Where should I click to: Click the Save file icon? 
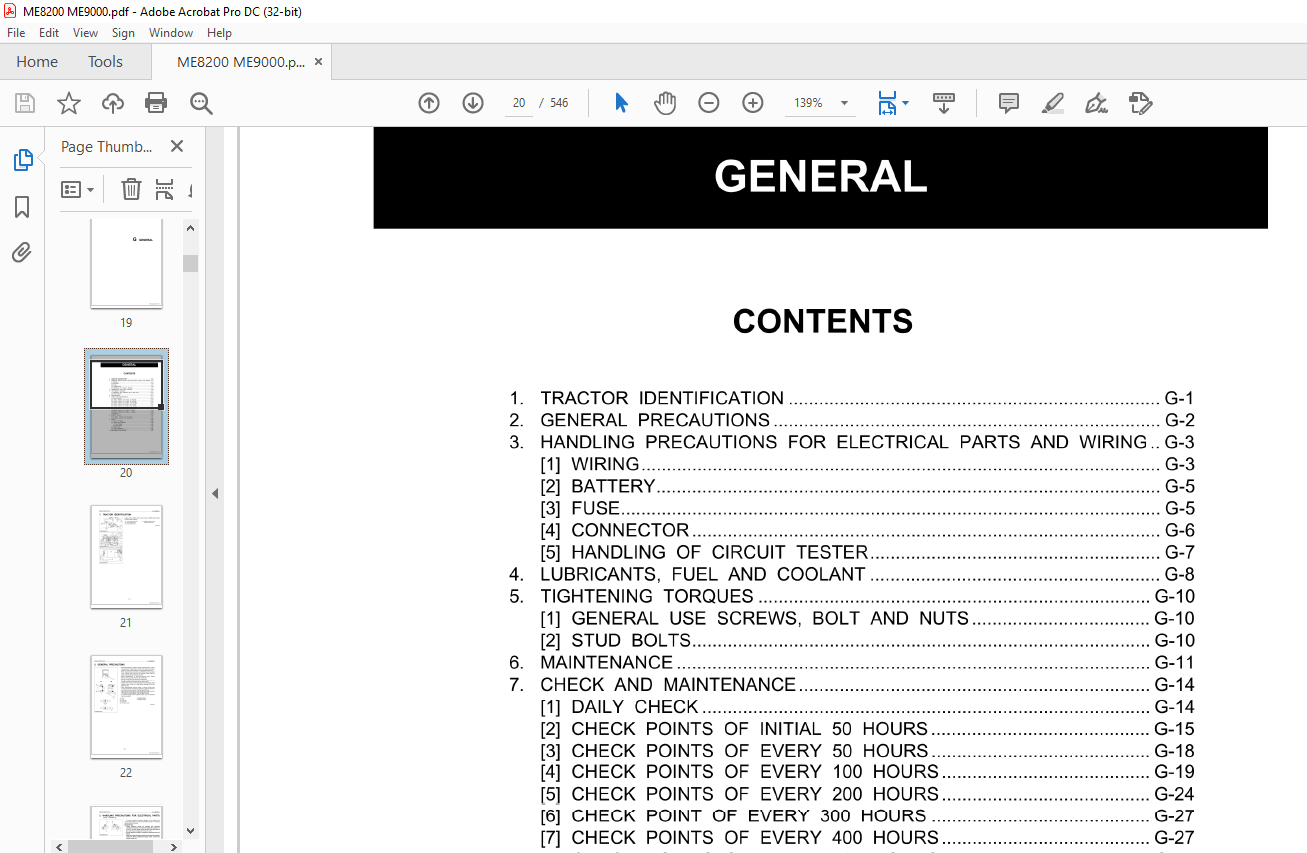click(25, 103)
